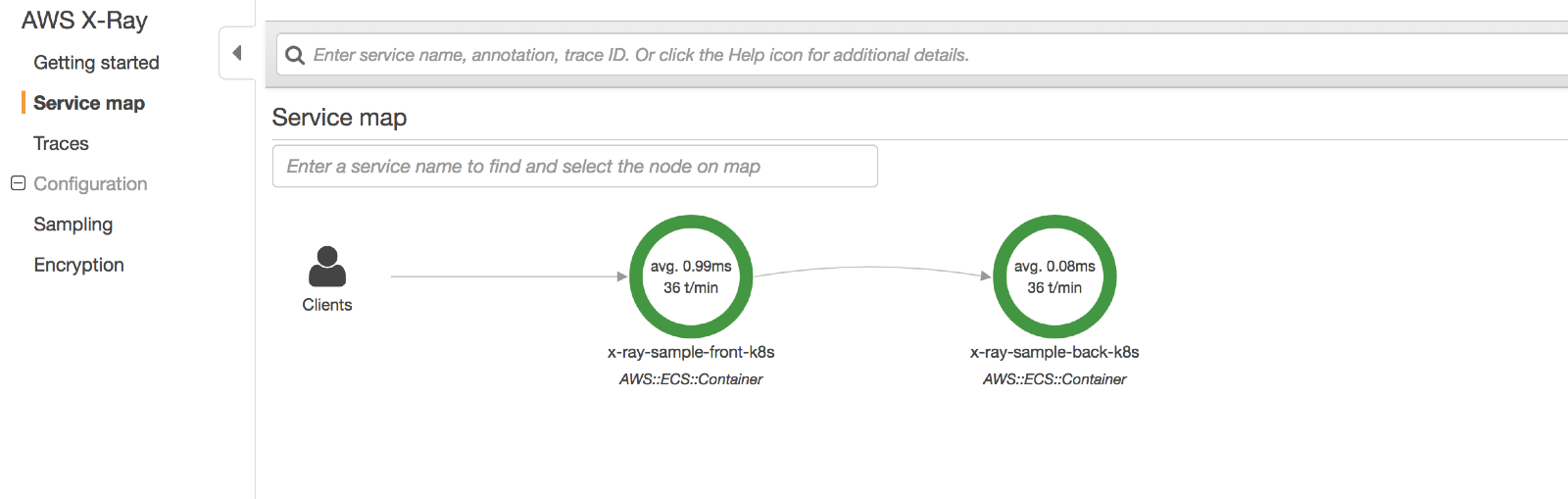This screenshot has width=1568, height=499.
Task: Select the x-ray-sample-back-k8s node circle
Action: (1054, 276)
